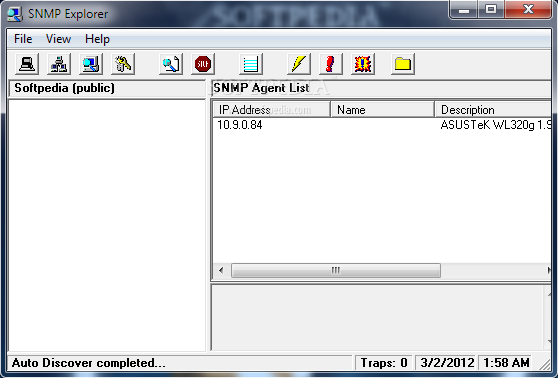Maximize the SNMP Explorer window

point(491,10)
